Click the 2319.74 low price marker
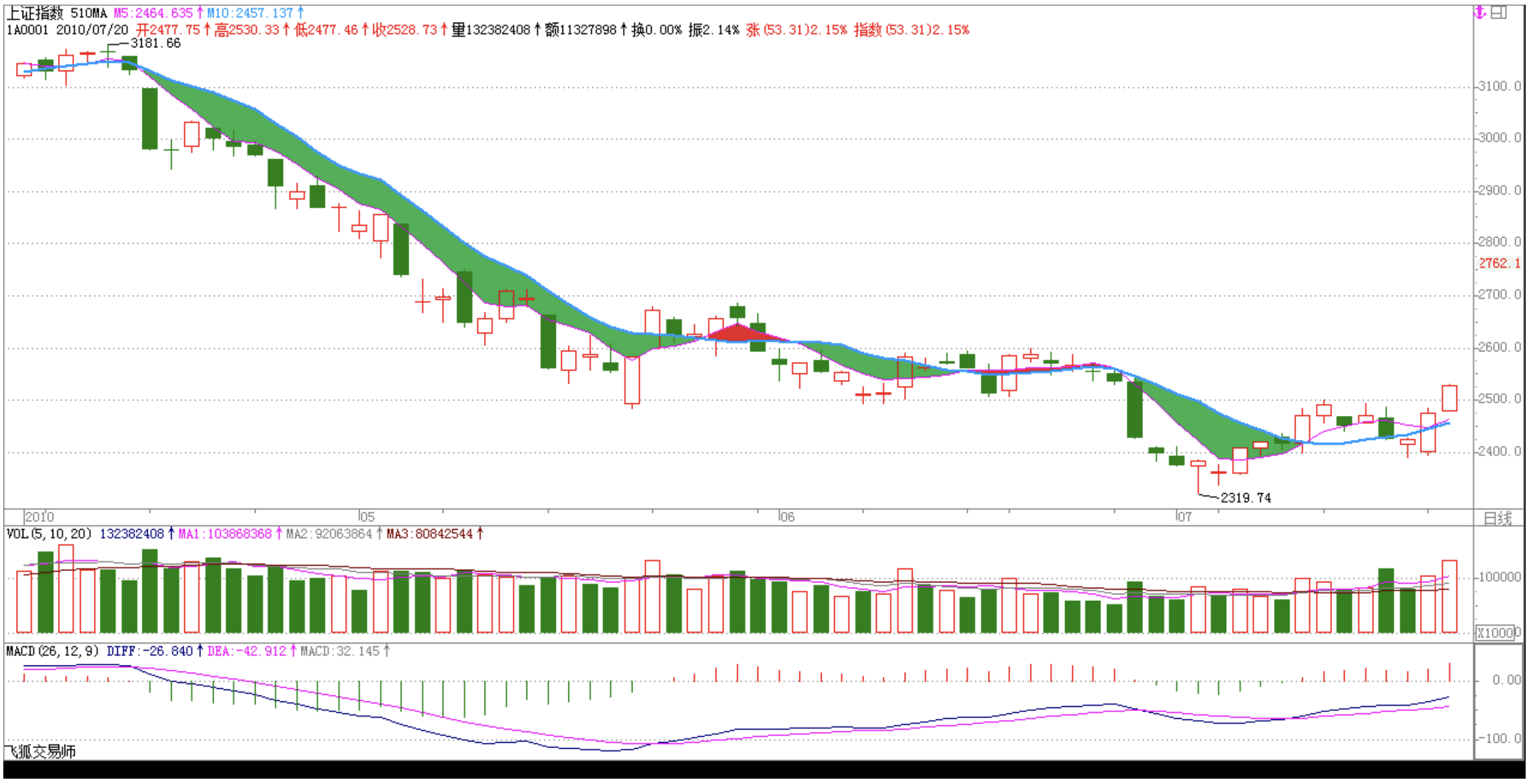1531x784 pixels. click(x=1245, y=498)
